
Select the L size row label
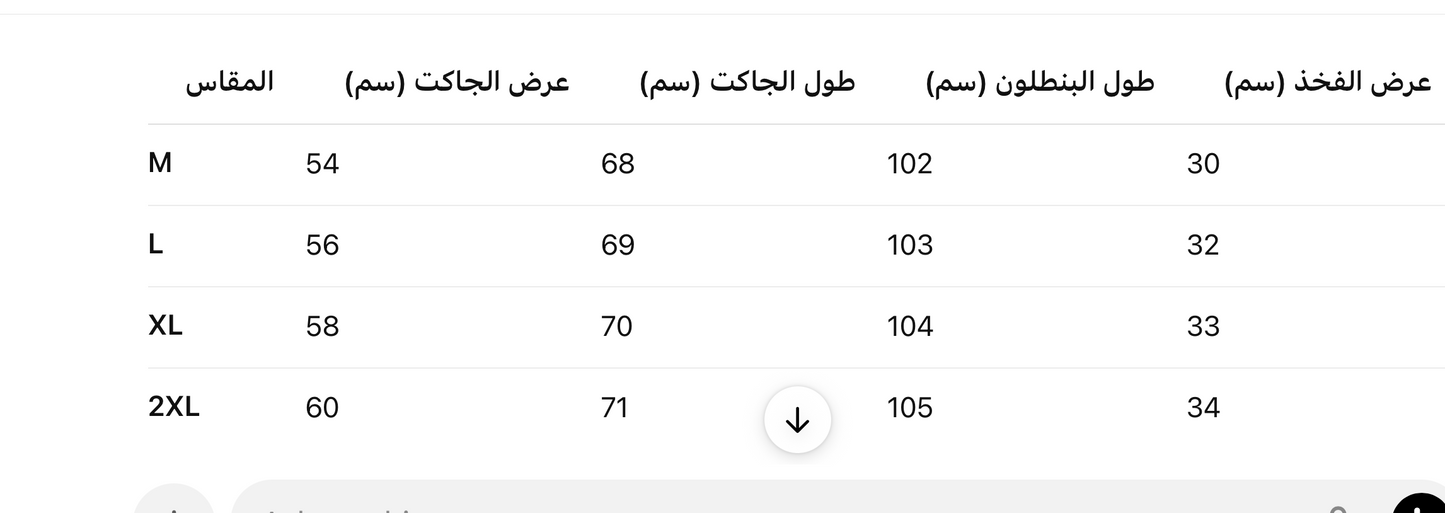156,244
